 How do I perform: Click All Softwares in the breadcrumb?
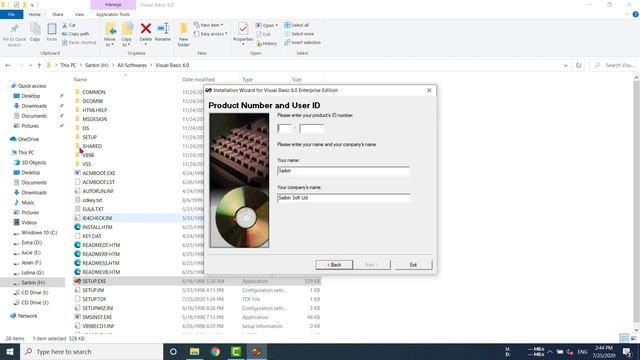coord(132,65)
